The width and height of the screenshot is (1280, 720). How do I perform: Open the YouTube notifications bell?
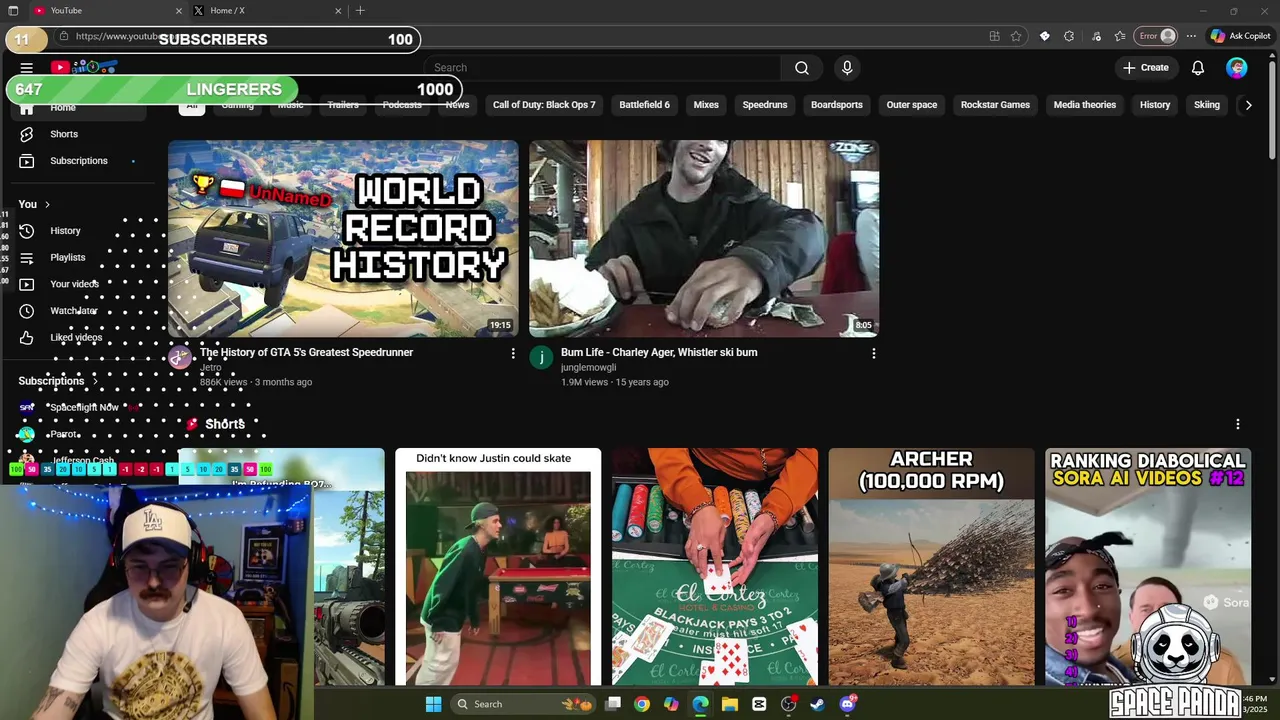[x=1198, y=68]
